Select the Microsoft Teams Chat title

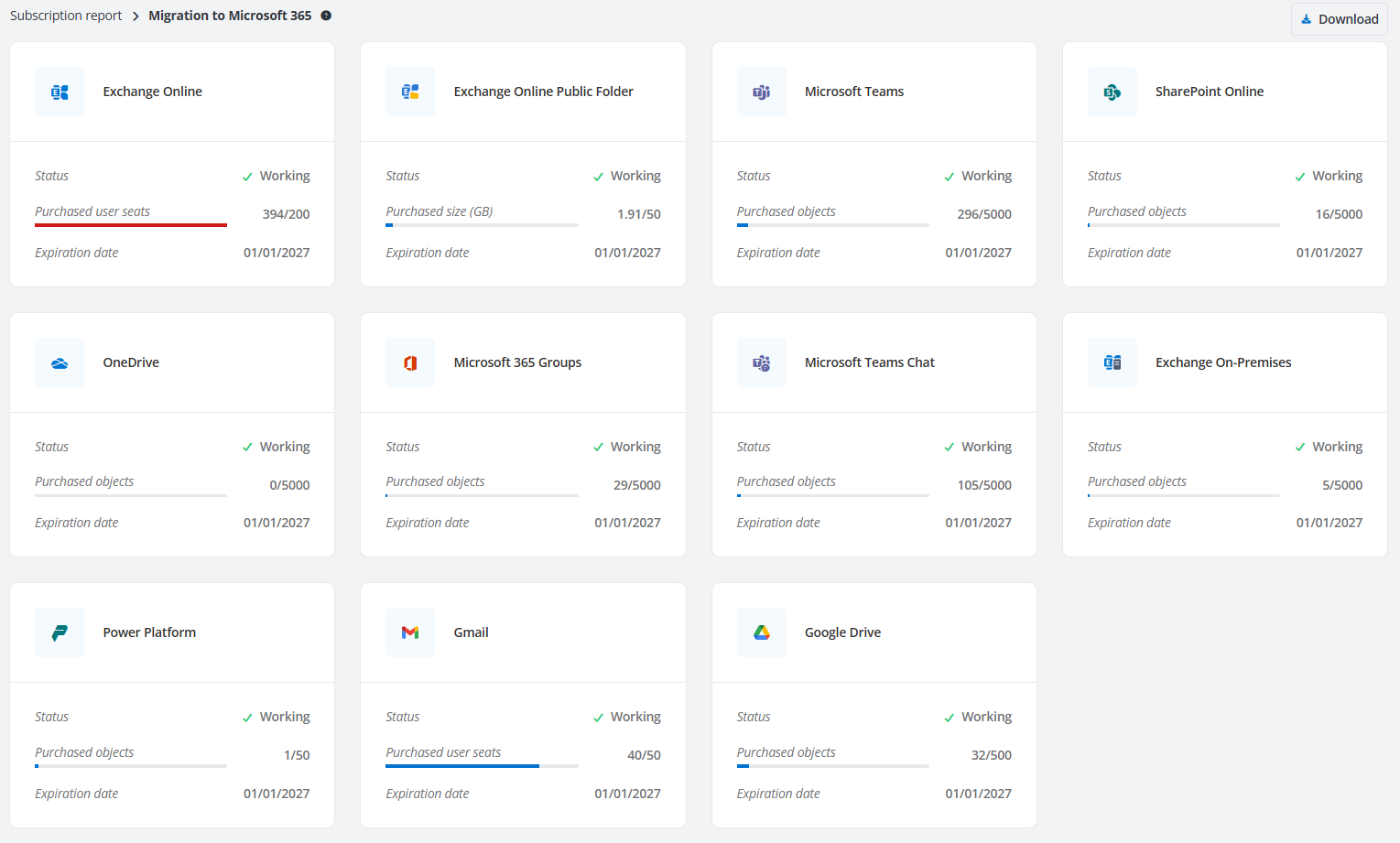(870, 362)
